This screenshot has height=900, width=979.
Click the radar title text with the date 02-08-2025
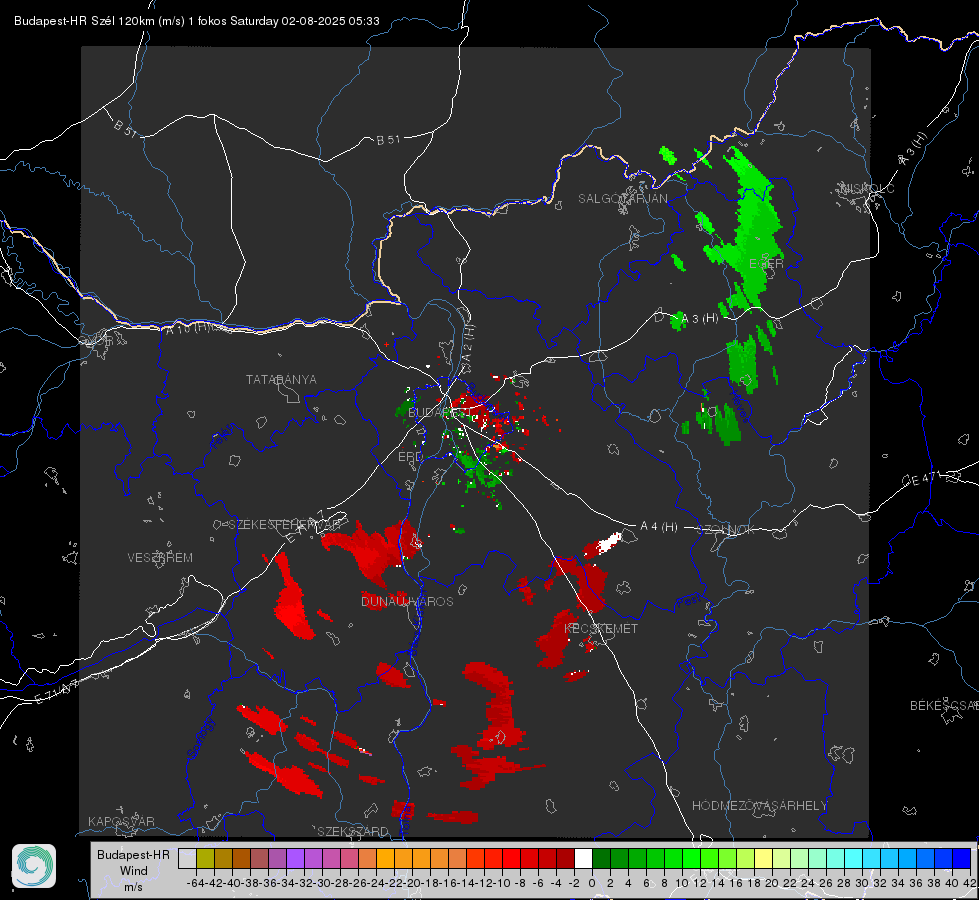click(197, 21)
